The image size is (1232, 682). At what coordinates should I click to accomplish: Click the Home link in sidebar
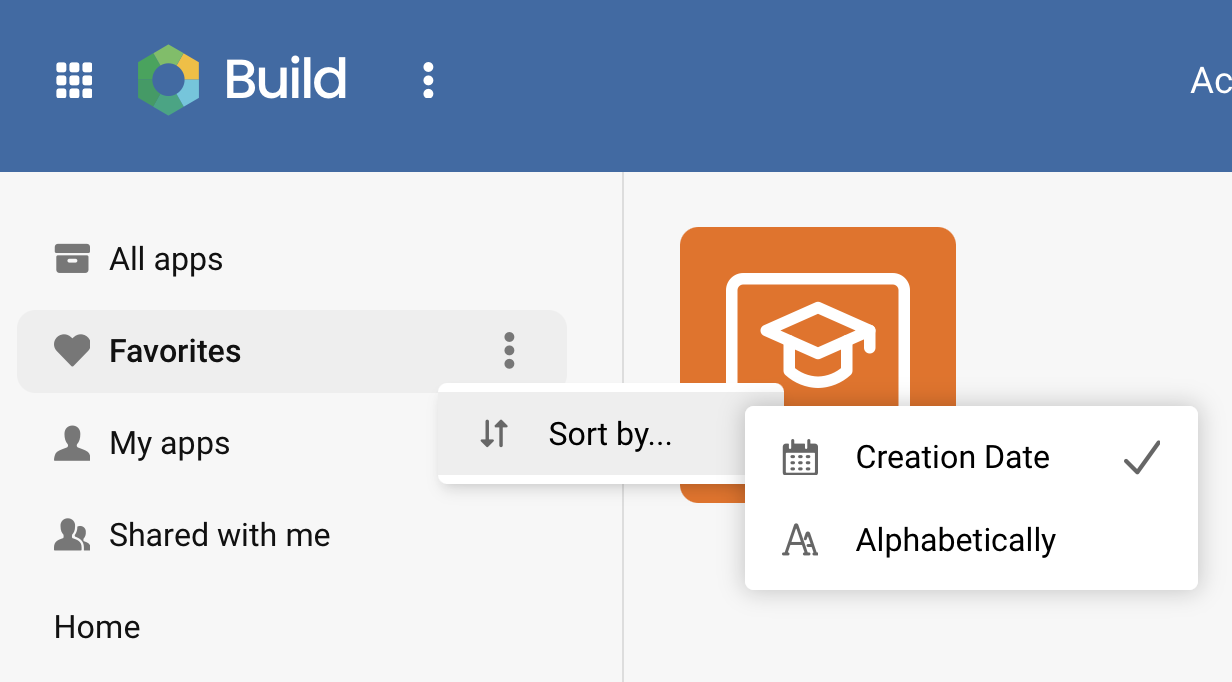(x=97, y=627)
